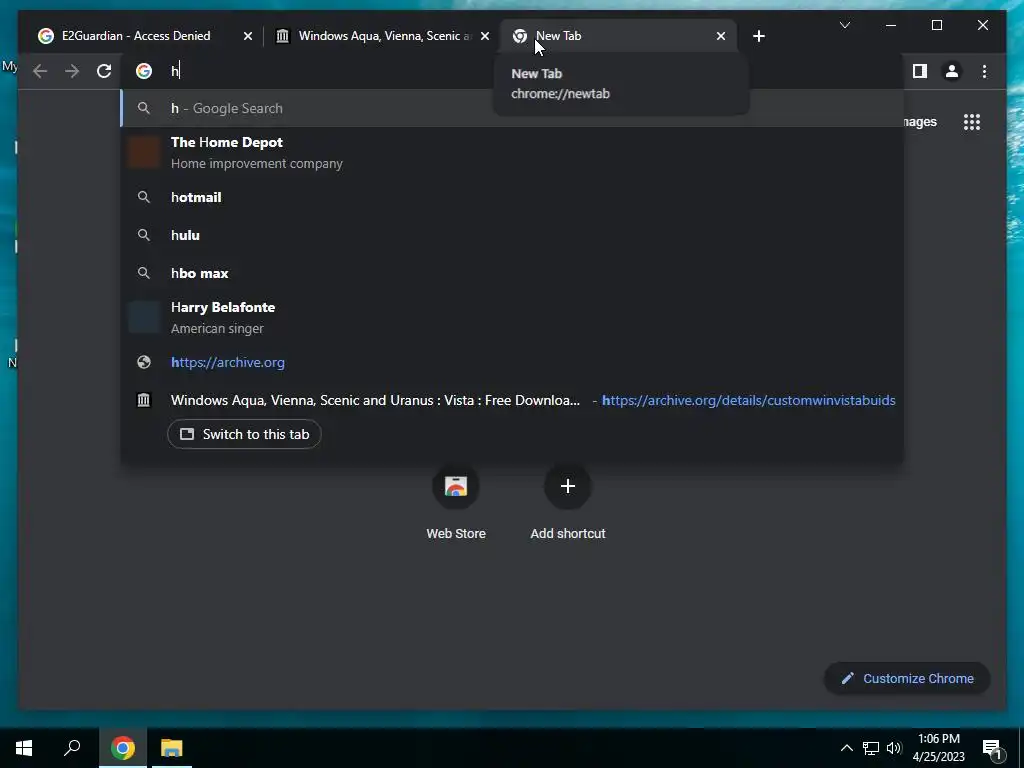Open the https://archive.org suggestion

pyautogui.click(x=512, y=362)
